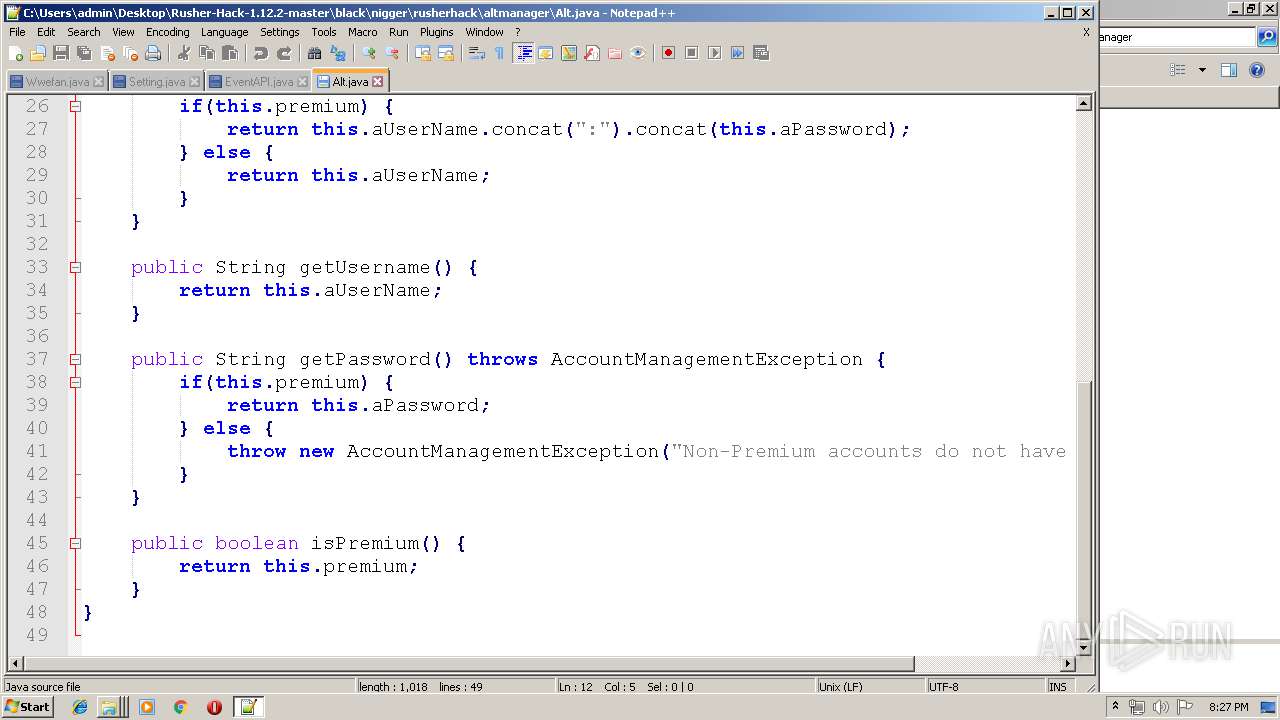Open Explorer help question mark icon
Viewport: 1280px width, 720px height.
pos(1257,70)
